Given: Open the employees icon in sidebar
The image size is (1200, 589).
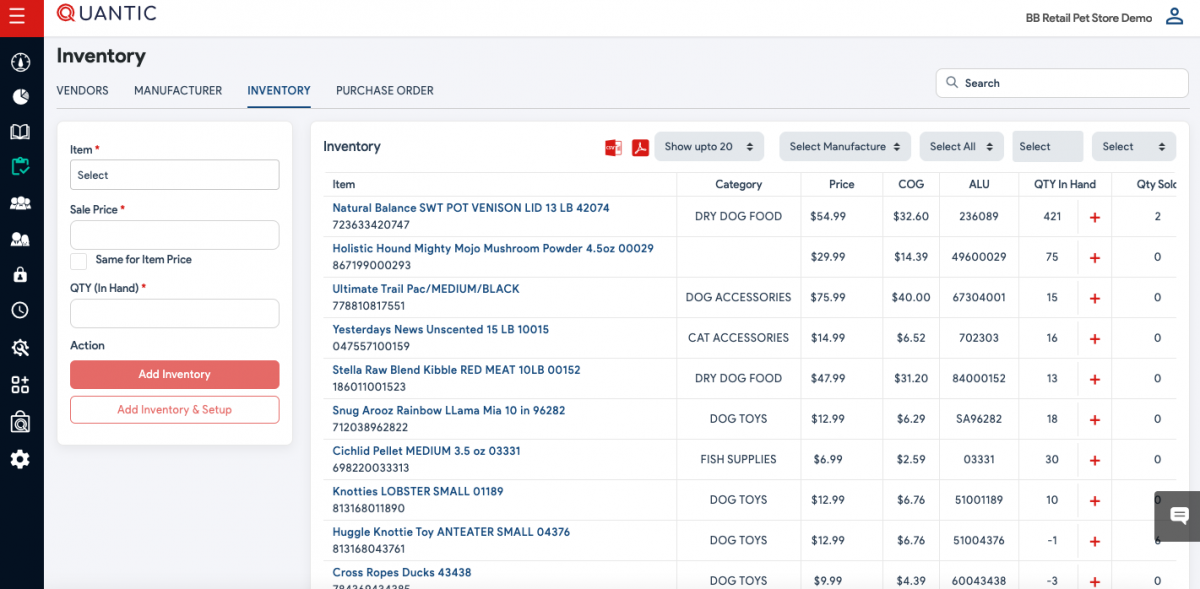Looking at the screenshot, I should click(x=20, y=239).
